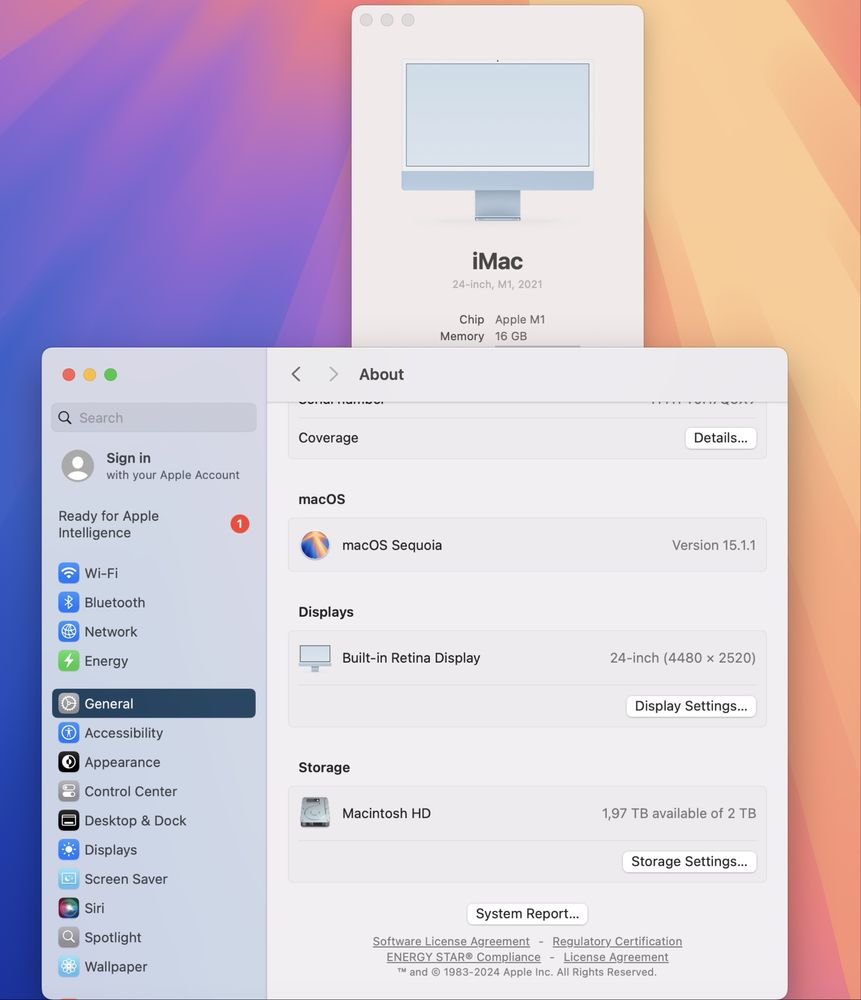Click Apple M1 chip value in About window

[x=520, y=320]
